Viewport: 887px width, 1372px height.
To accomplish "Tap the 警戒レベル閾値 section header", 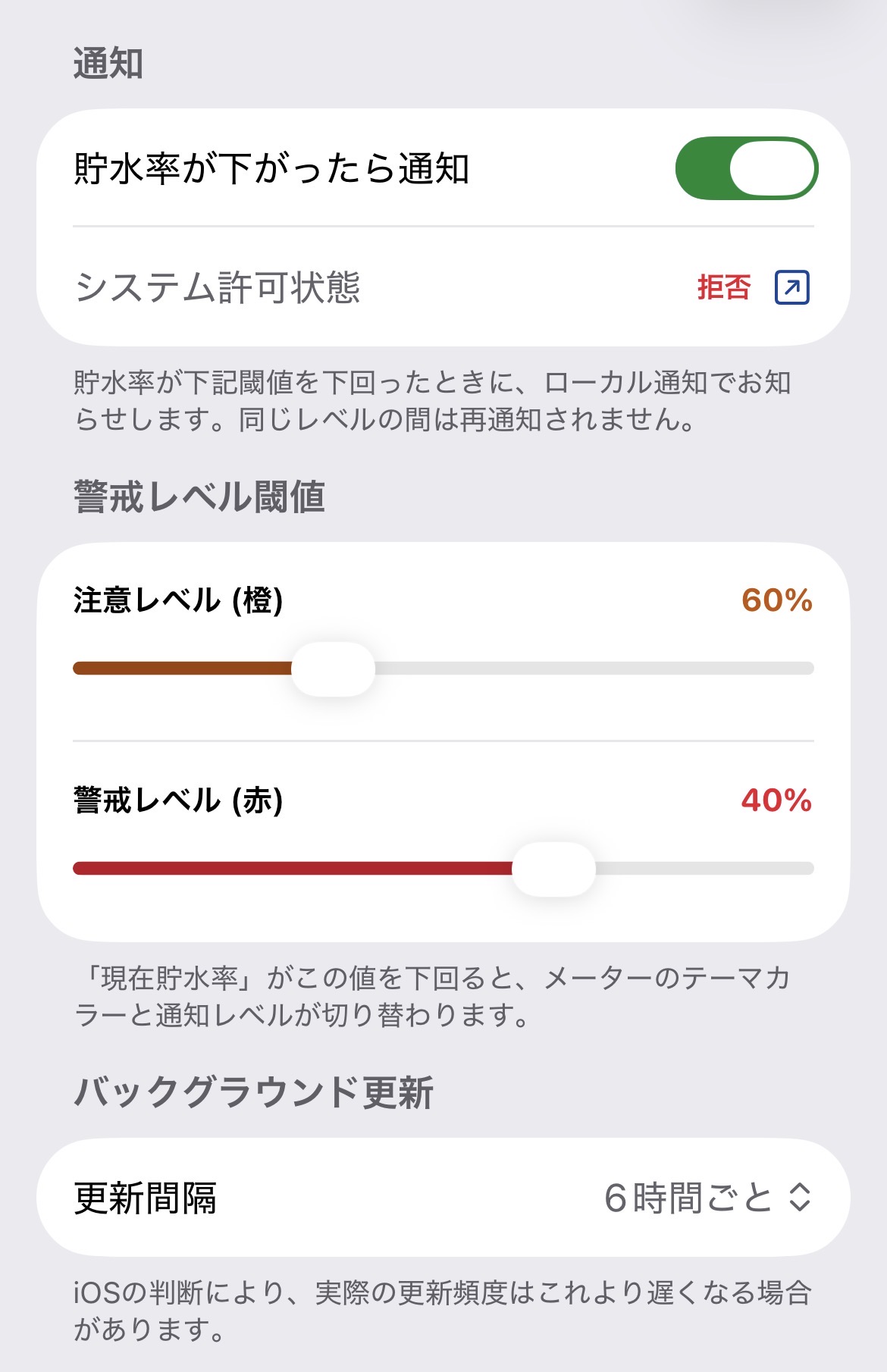I will (199, 497).
